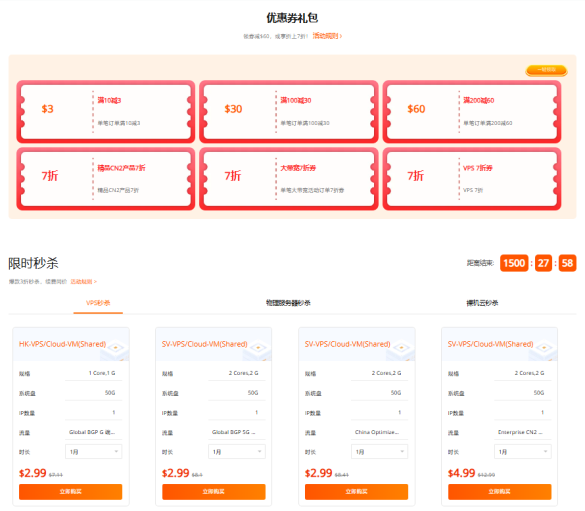Claim all coupons with orange pill button
The width and height of the screenshot is (585, 511).
547,70
